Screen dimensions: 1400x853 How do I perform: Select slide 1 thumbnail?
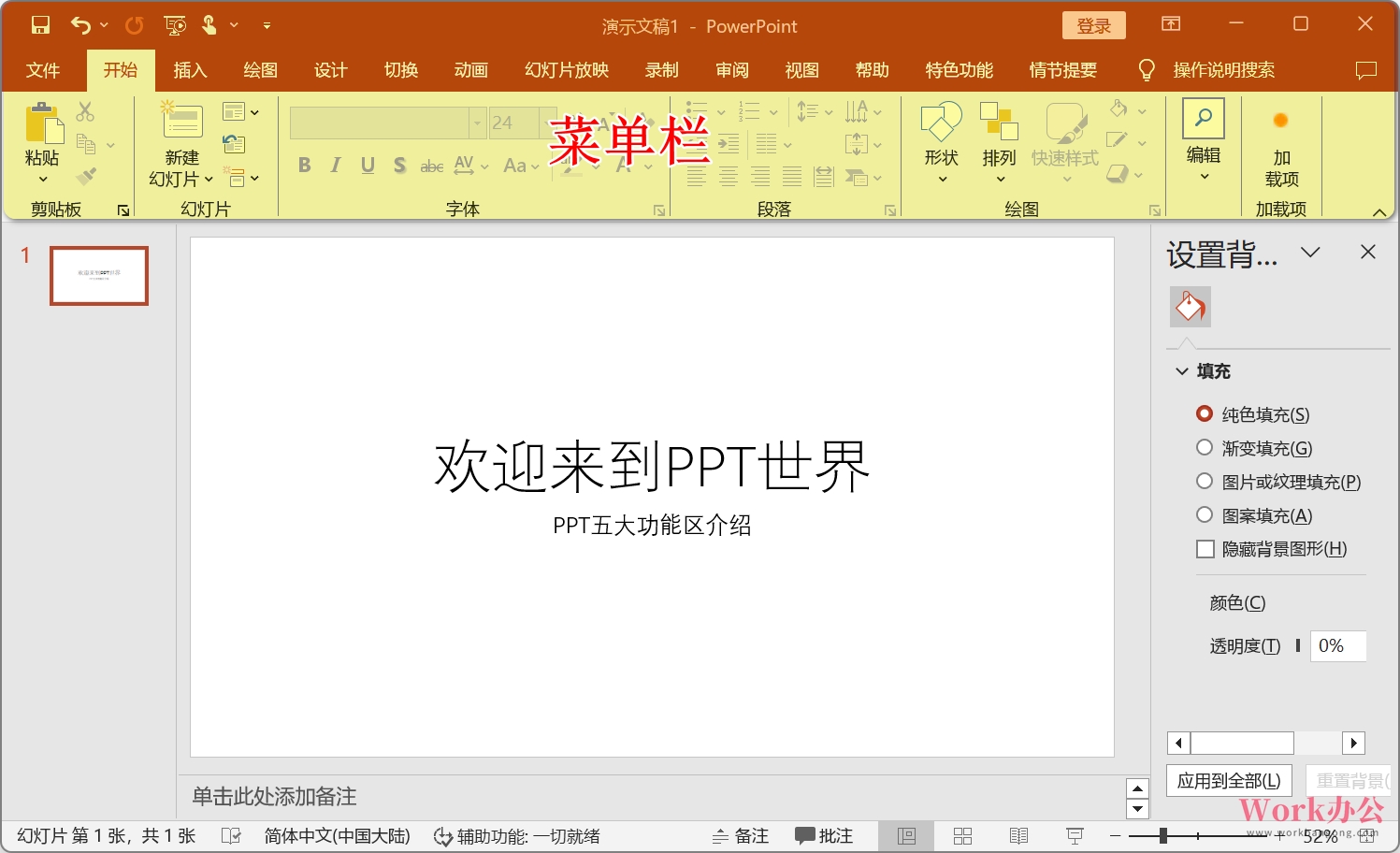point(99,276)
